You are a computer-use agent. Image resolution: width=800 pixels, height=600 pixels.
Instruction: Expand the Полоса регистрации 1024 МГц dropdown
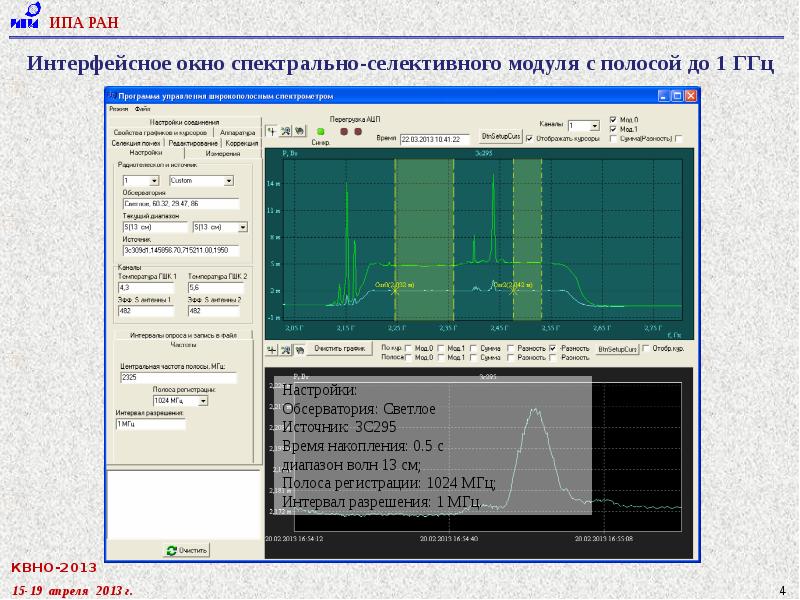[203, 401]
